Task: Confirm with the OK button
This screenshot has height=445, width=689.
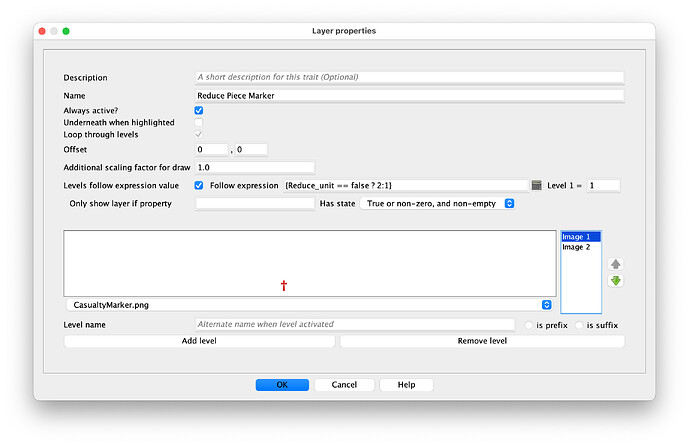Action: click(x=281, y=385)
